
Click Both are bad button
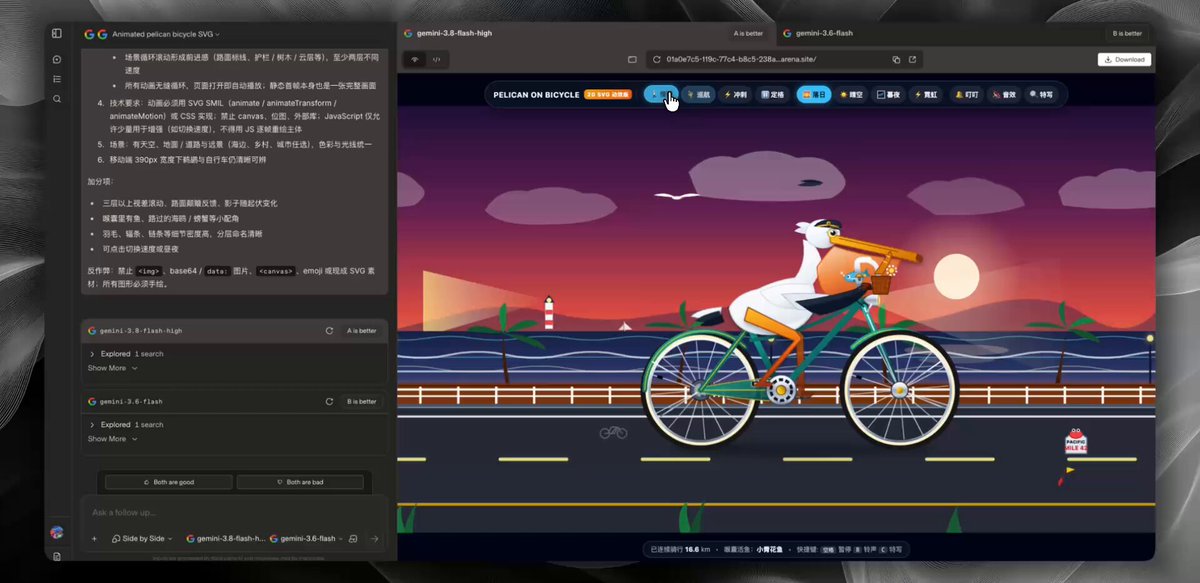pyautogui.click(x=300, y=482)
